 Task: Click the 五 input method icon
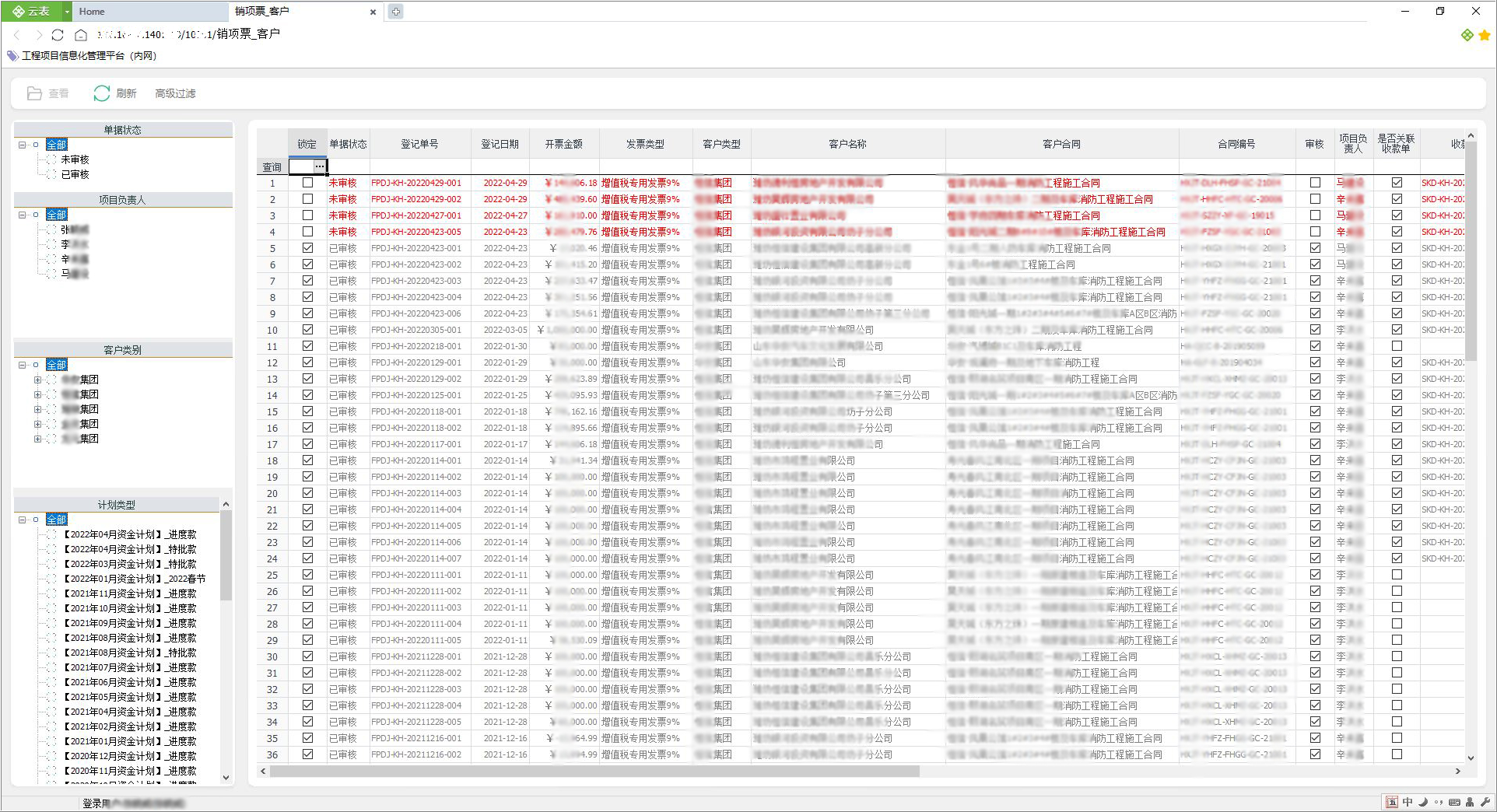[x=1392, y=802]
